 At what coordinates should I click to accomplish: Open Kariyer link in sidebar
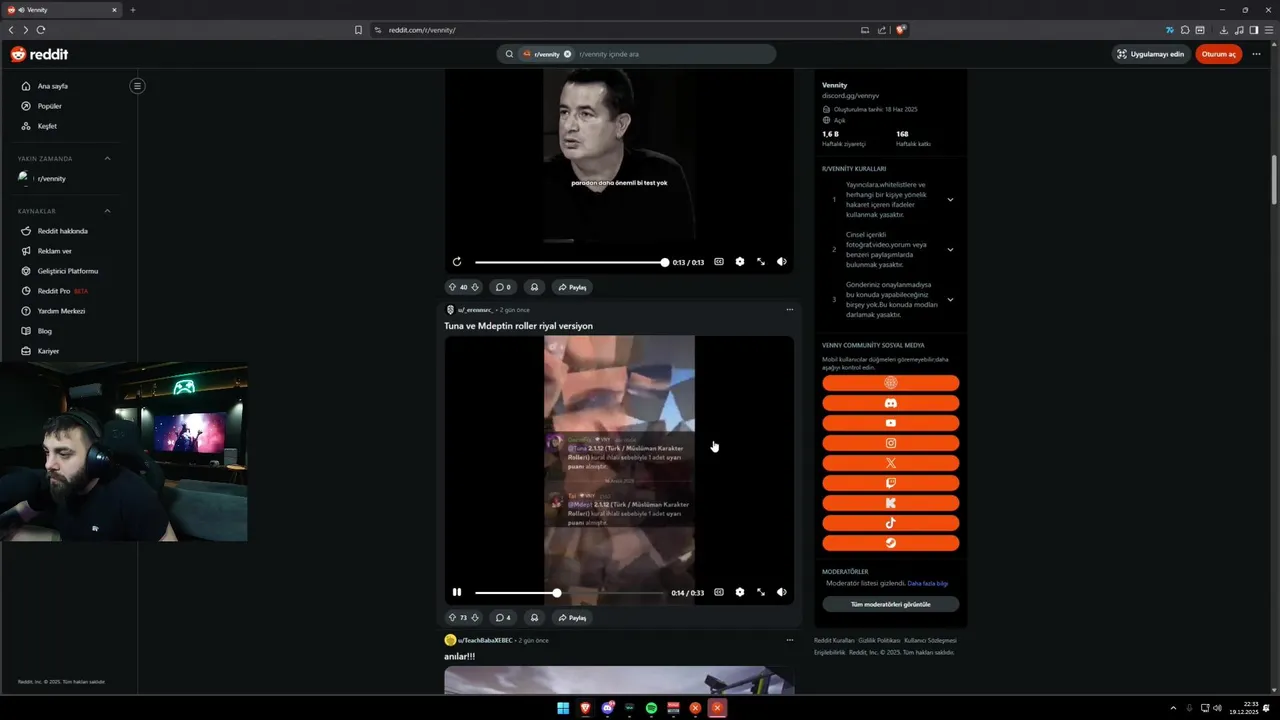(x=48, y=351)
